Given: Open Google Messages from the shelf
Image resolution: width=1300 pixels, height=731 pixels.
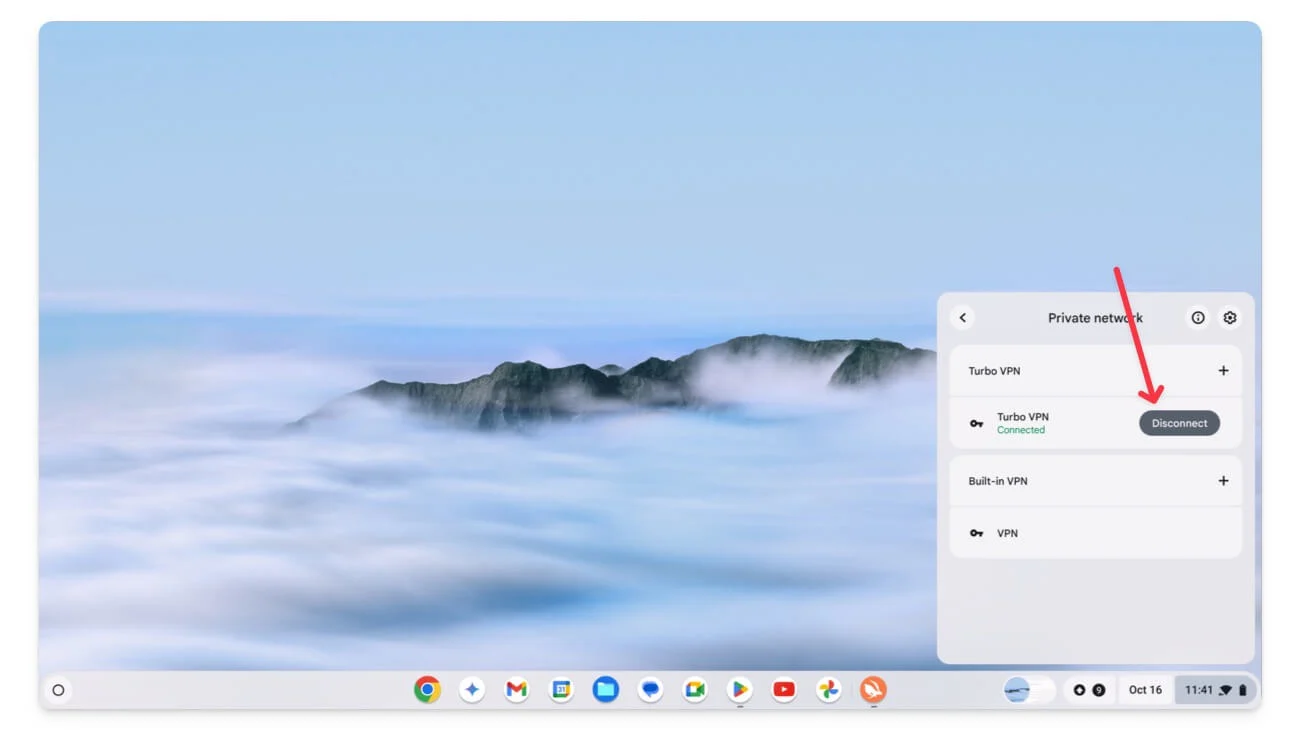Looking at the screenshot, I should pyautogui.click(x=650, y=689).
